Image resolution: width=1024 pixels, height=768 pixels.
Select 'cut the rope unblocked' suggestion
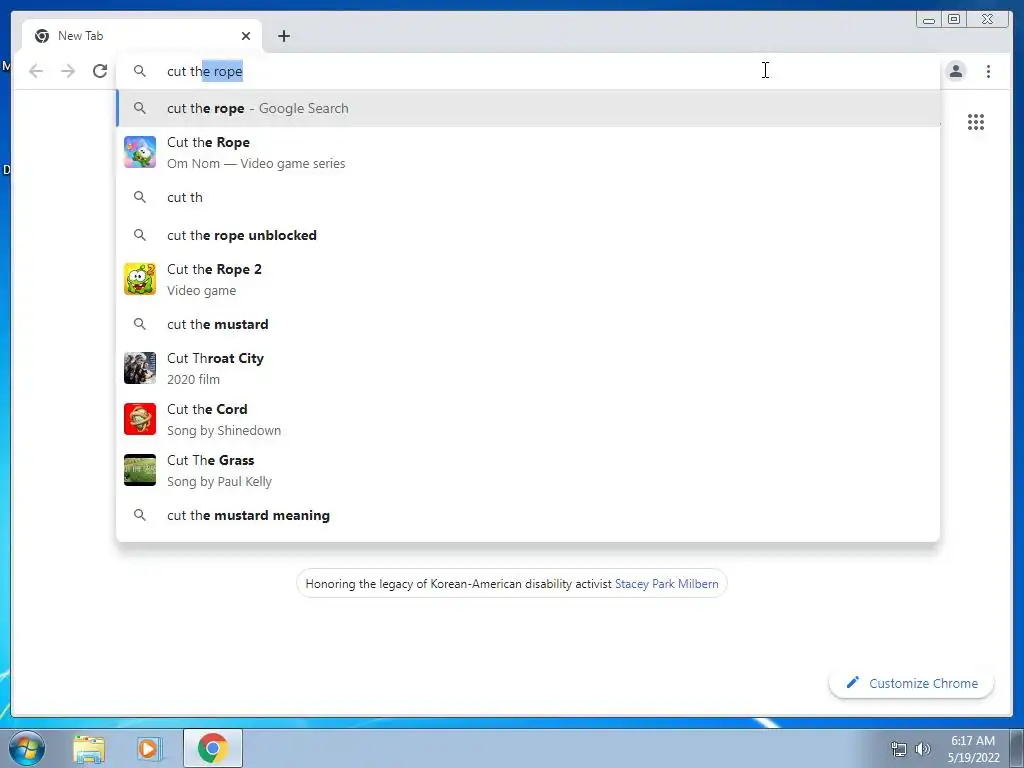click(x=528, y=235)
